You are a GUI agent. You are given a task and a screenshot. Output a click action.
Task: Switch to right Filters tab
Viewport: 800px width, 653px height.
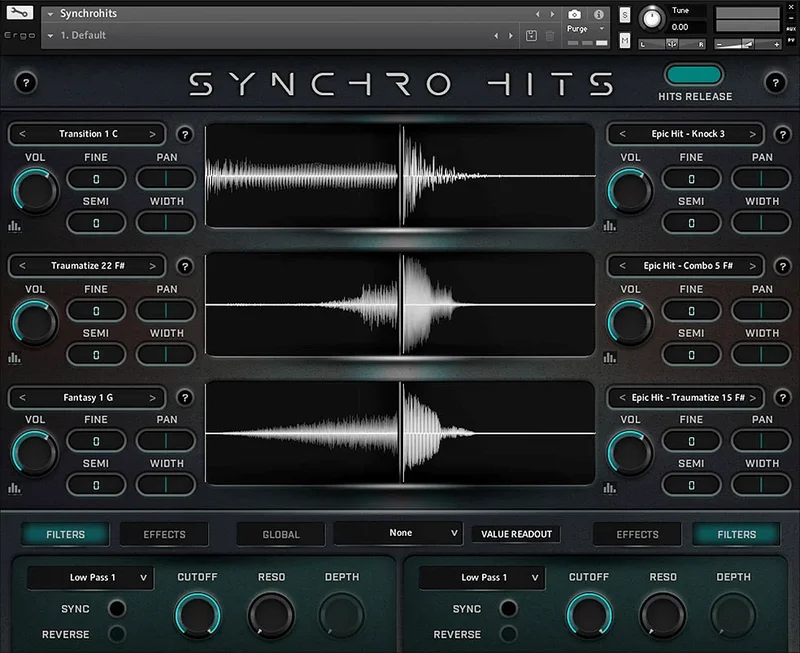pos(736,534)
